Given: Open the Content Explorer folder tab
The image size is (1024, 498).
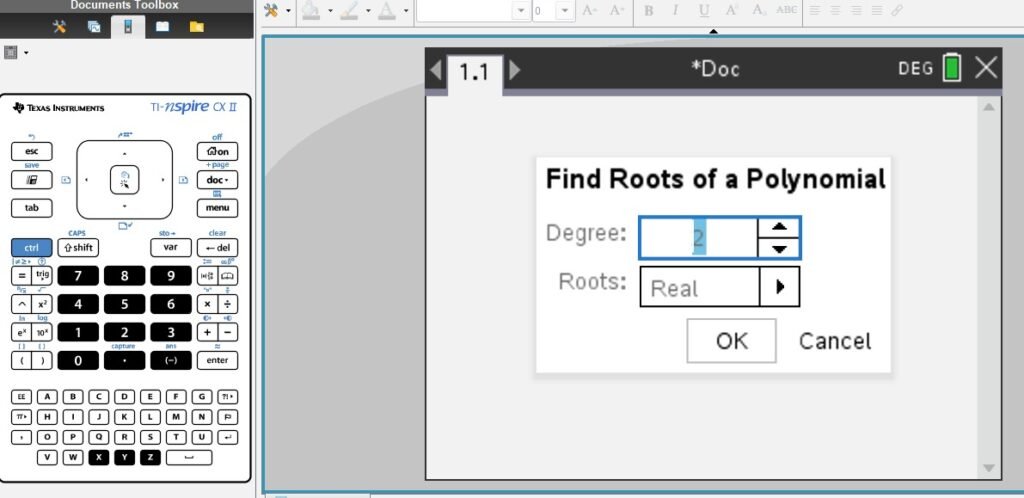Looking at the screenshot, I should (197, 27).
